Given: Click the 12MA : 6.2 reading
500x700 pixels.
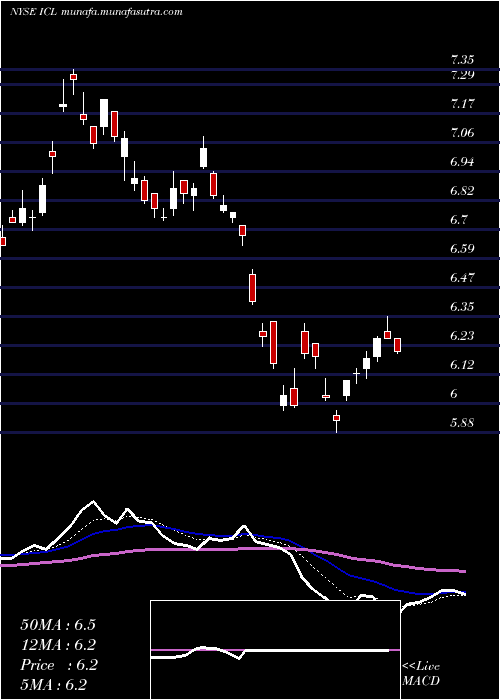Looking at the screenshot, I should click(x=58, y=645).
